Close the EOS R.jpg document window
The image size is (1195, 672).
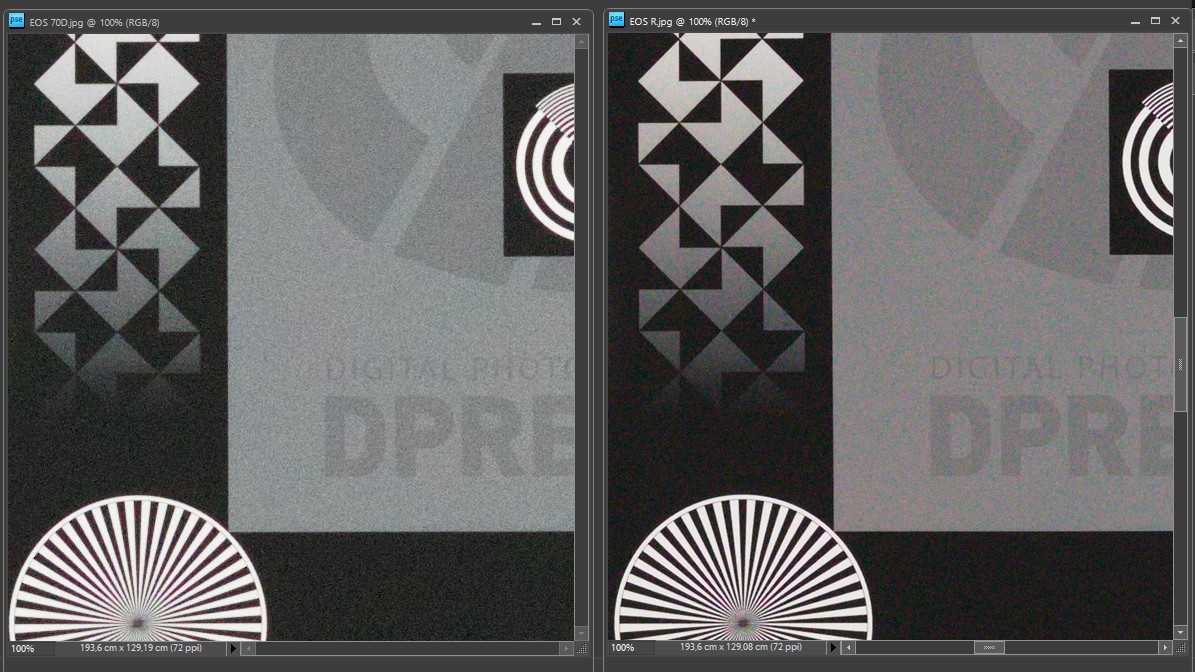[x=1175, y=21]
